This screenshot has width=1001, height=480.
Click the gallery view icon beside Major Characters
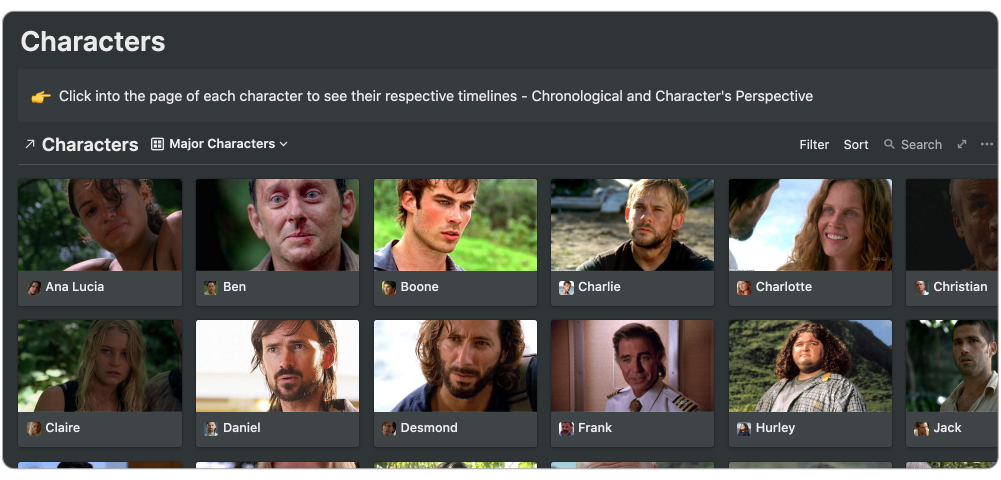(x=157, y=144)
